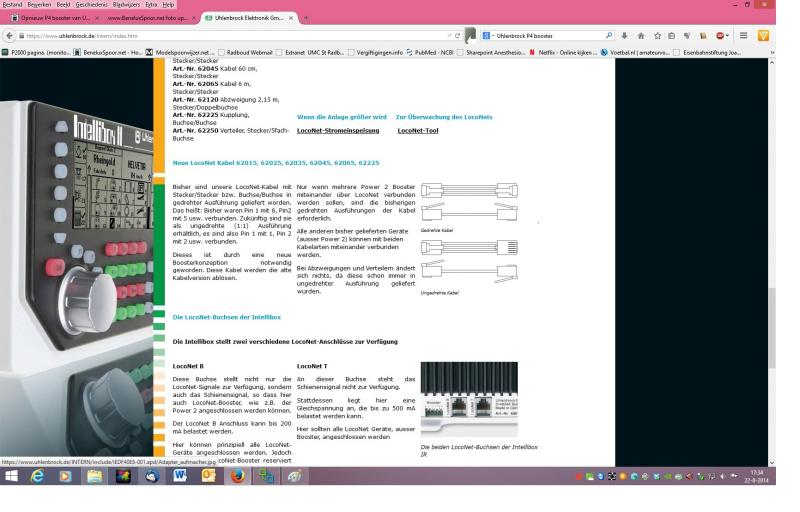Viewport: 800px width, 512px height.
Task: Click search field 'Uhlenbrock P4 booster'
Action: (x=549, y=36)
